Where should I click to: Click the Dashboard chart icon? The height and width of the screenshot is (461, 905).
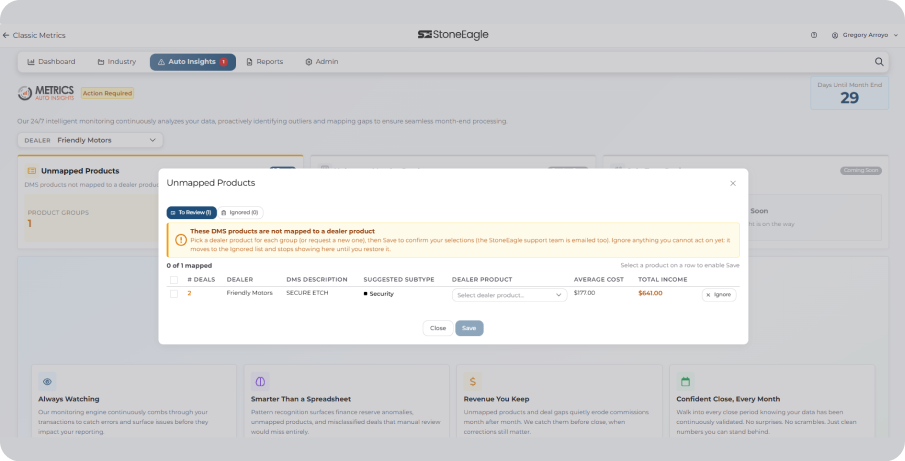click(31, 62)
